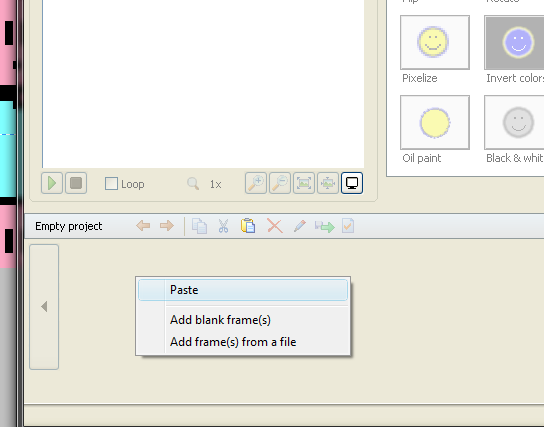Click the frame properties checkmark page icon
The width and height of the screenshot is (544, 427).
click(348, 226)
